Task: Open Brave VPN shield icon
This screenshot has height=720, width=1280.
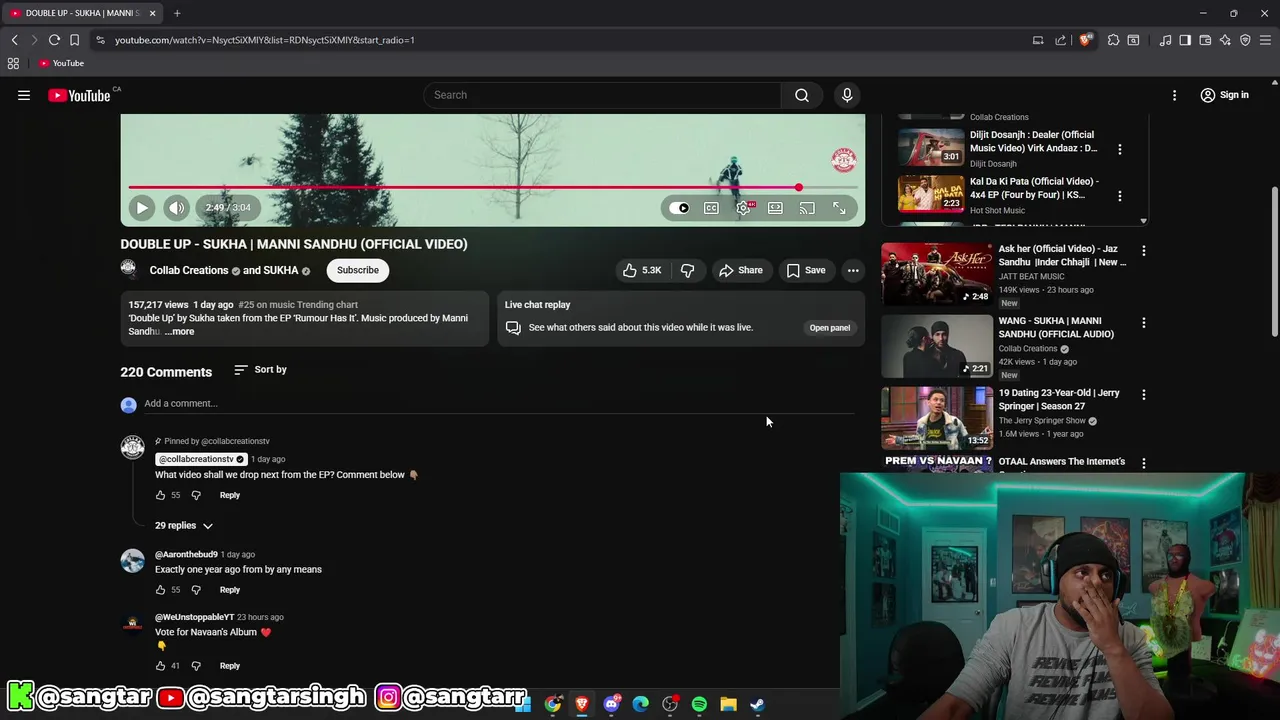Action: point(1245,40)
